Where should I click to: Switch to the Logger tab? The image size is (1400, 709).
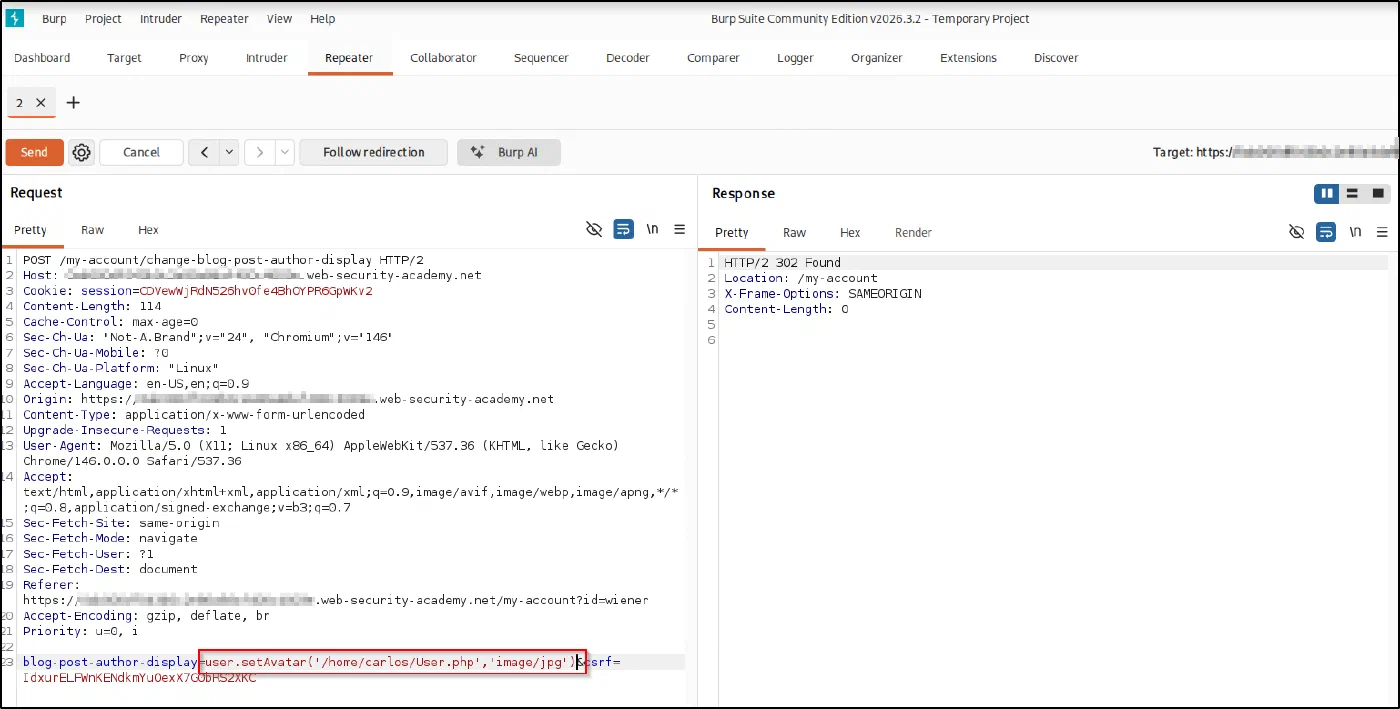coord(795,58)
